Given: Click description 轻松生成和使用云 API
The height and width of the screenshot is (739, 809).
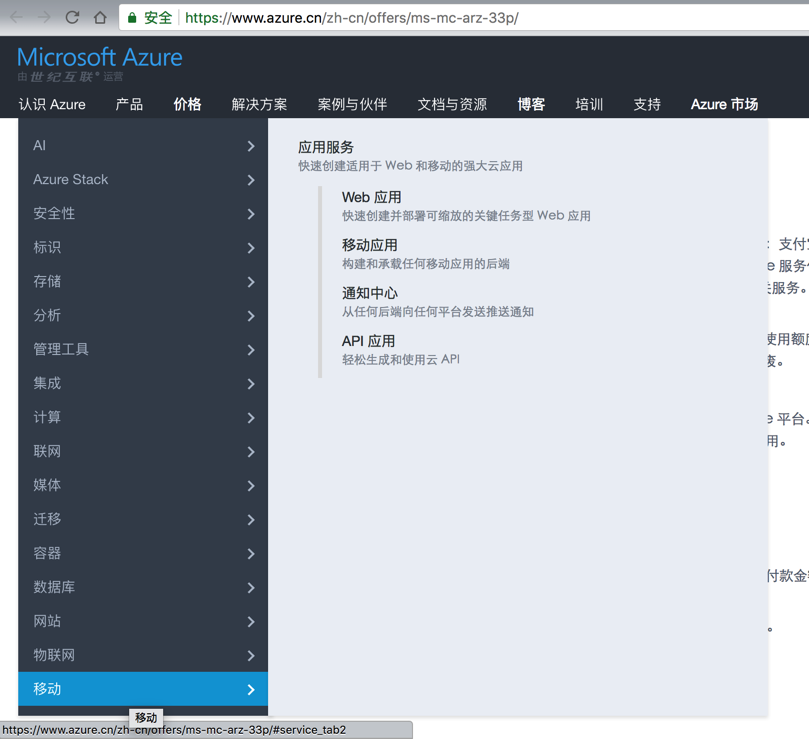Looking at the screenshot, I should click(401, 360).
